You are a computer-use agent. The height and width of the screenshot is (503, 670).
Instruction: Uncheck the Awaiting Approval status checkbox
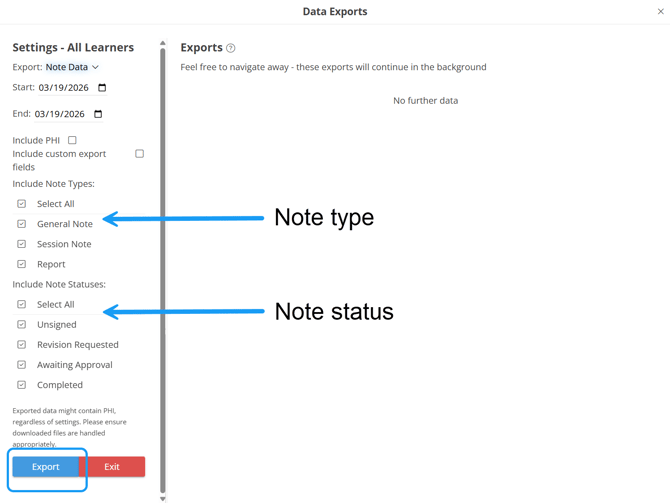(x=22, y=365)
